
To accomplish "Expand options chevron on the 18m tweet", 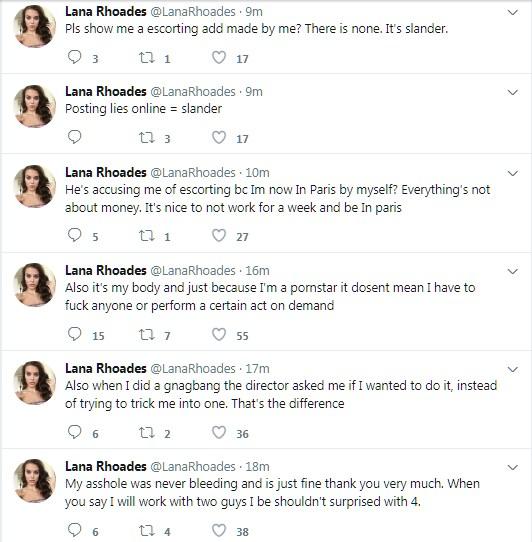I will tap(513, 467).
